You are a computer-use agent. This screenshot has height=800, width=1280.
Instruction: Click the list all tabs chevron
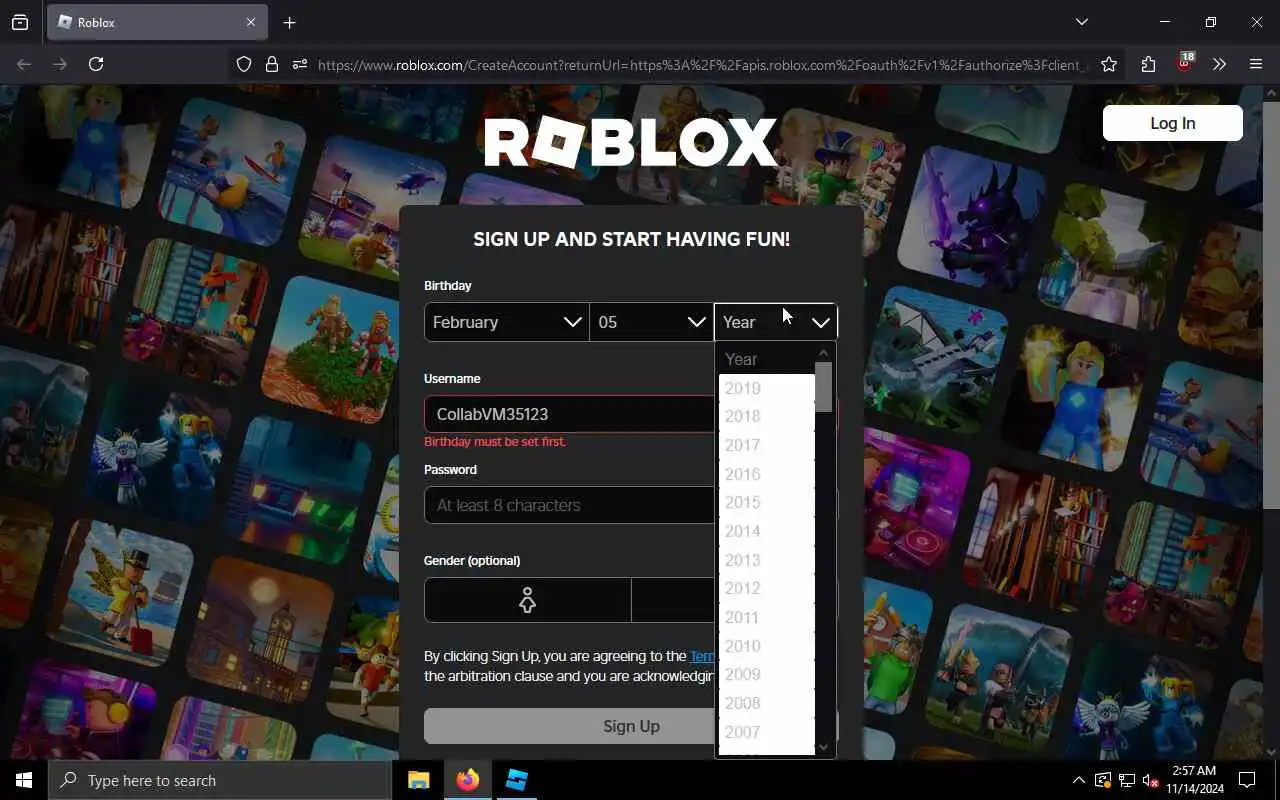(1081, 22)
